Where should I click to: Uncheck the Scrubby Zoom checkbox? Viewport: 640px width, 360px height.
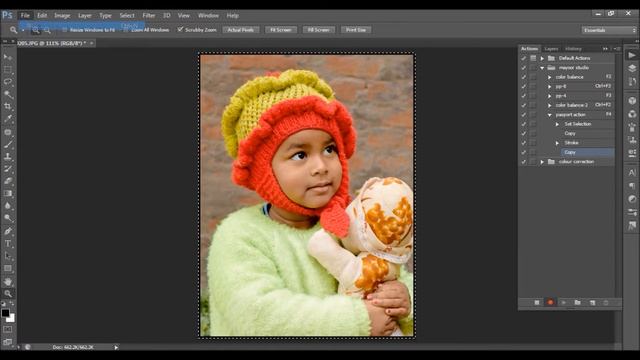(x=180, y=29)
